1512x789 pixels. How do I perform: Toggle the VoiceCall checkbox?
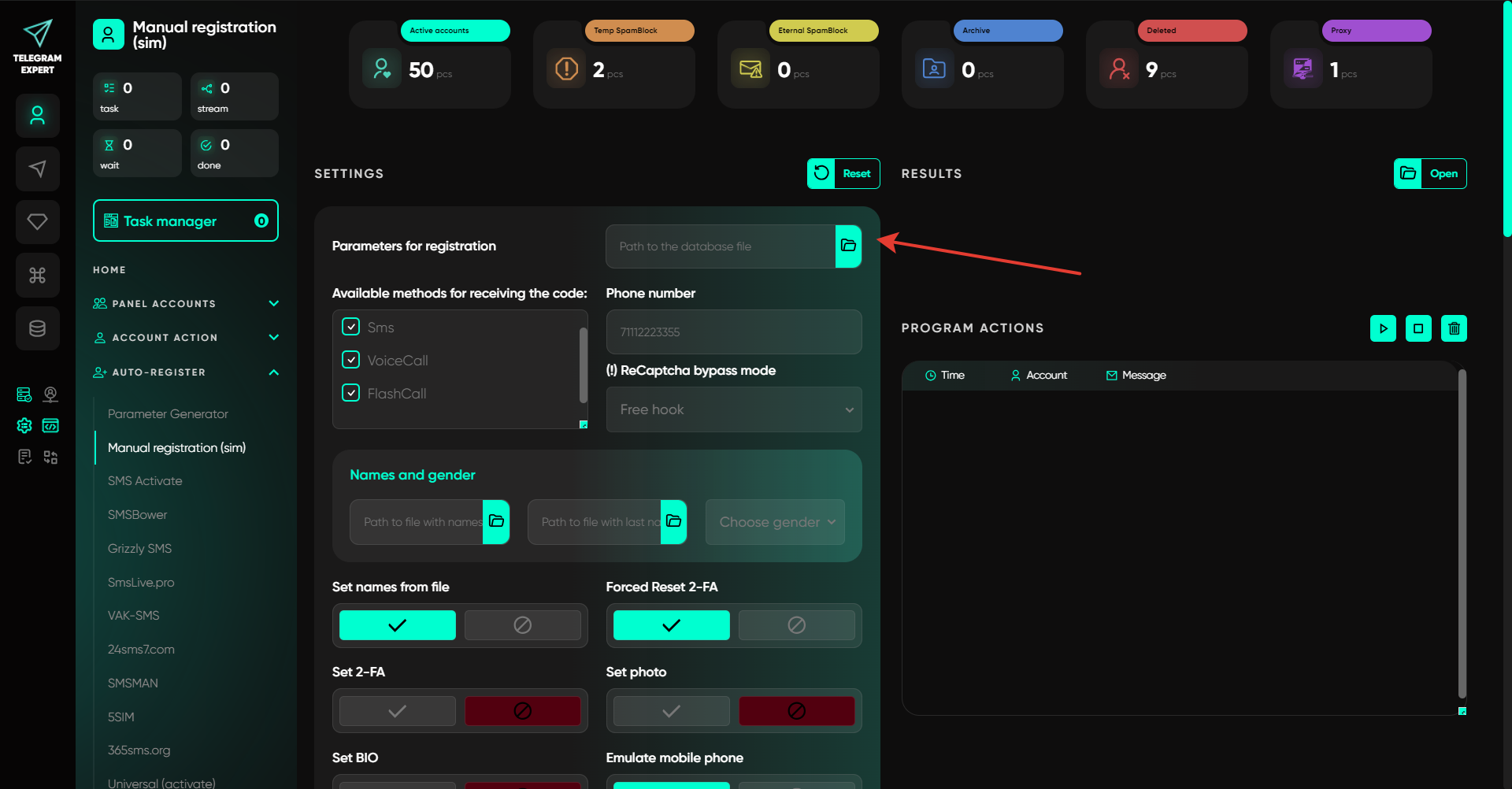[x=351, y=360]
